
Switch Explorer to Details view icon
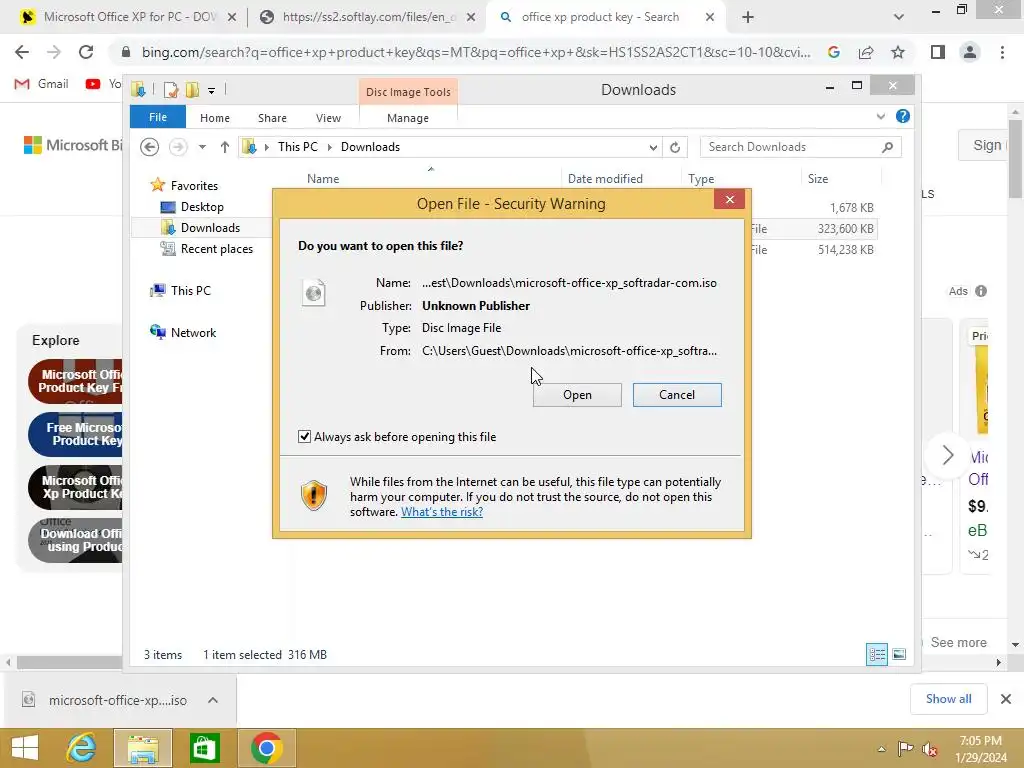tap(876, 654)
